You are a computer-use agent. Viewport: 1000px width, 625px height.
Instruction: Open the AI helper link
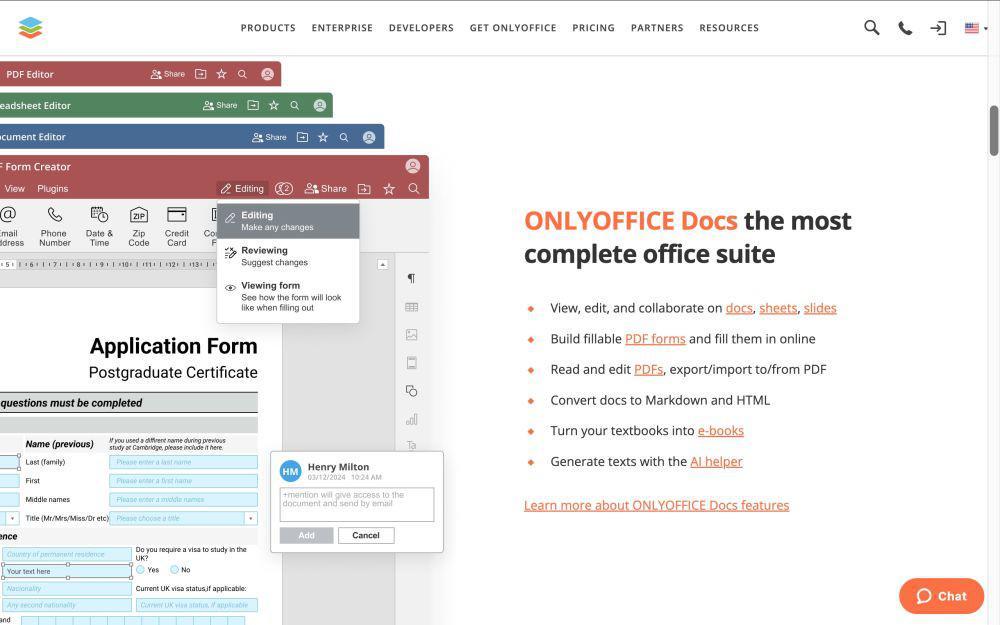pyautogui.click(x=716, y=461)
